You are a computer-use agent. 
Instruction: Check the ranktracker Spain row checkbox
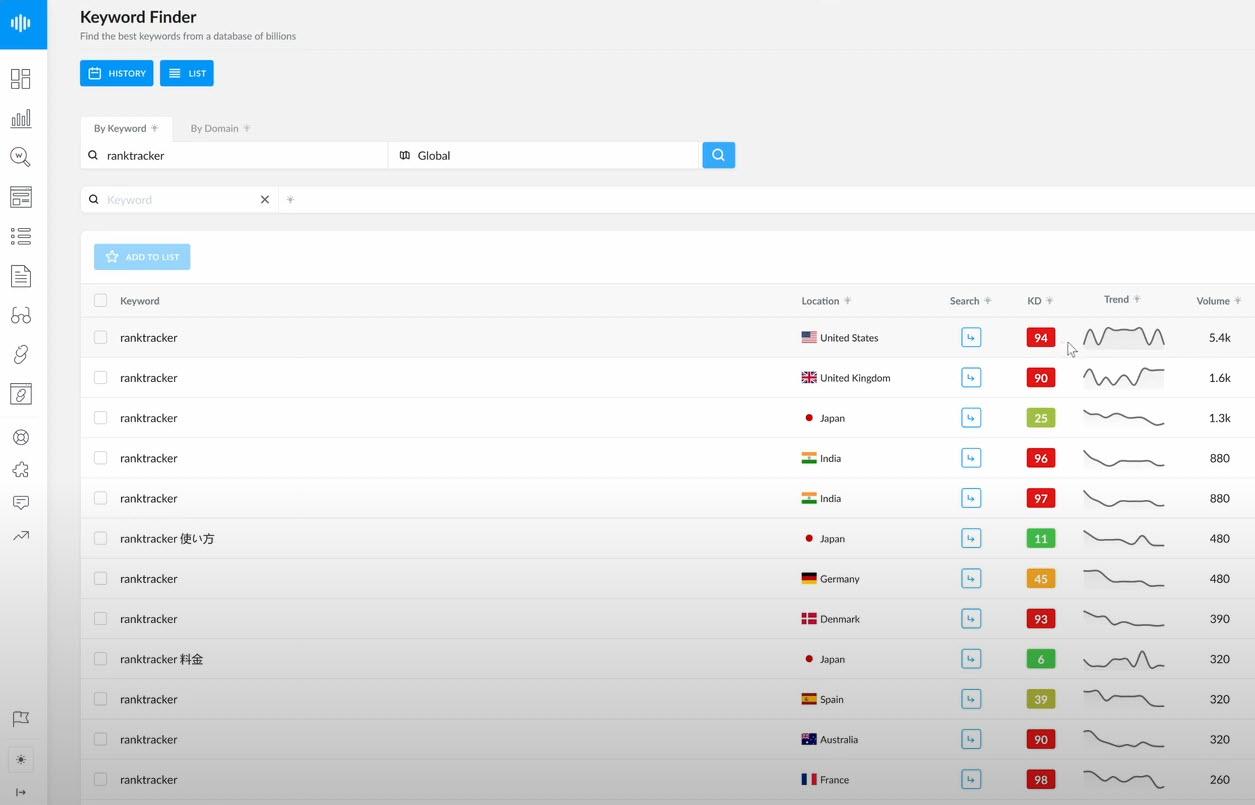pos(100,699)
